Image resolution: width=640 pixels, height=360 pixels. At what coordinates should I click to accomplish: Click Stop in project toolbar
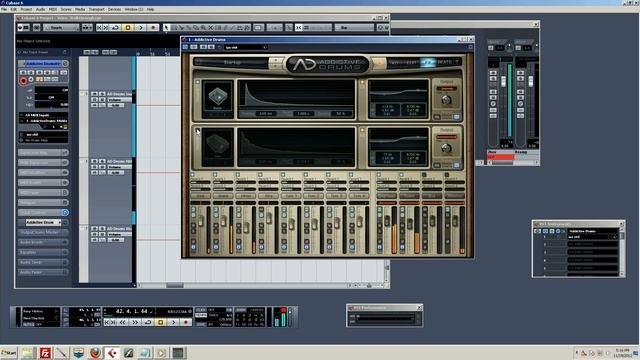pos(128,28)
